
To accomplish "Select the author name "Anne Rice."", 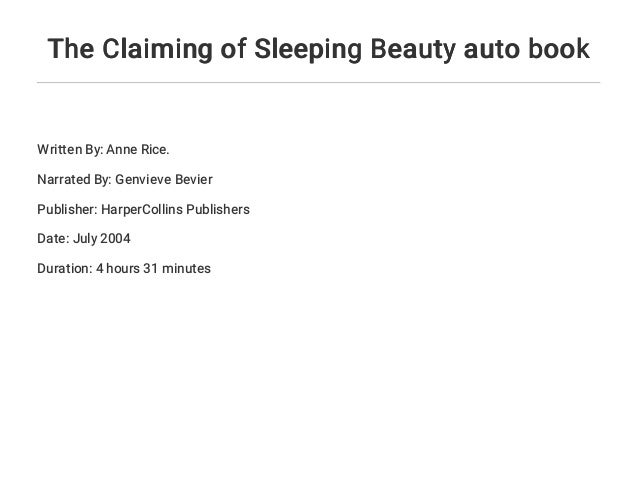I will point(138,150).
